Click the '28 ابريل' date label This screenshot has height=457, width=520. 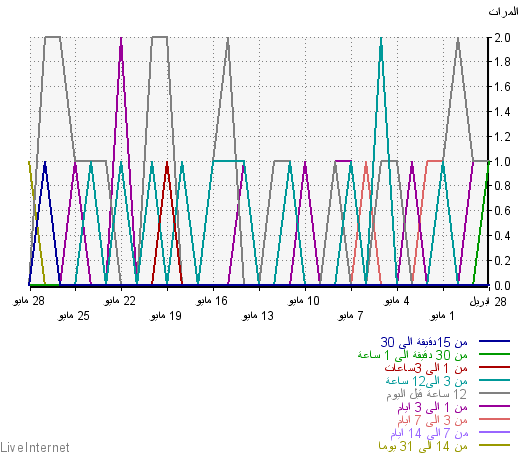tap(488, 302)
